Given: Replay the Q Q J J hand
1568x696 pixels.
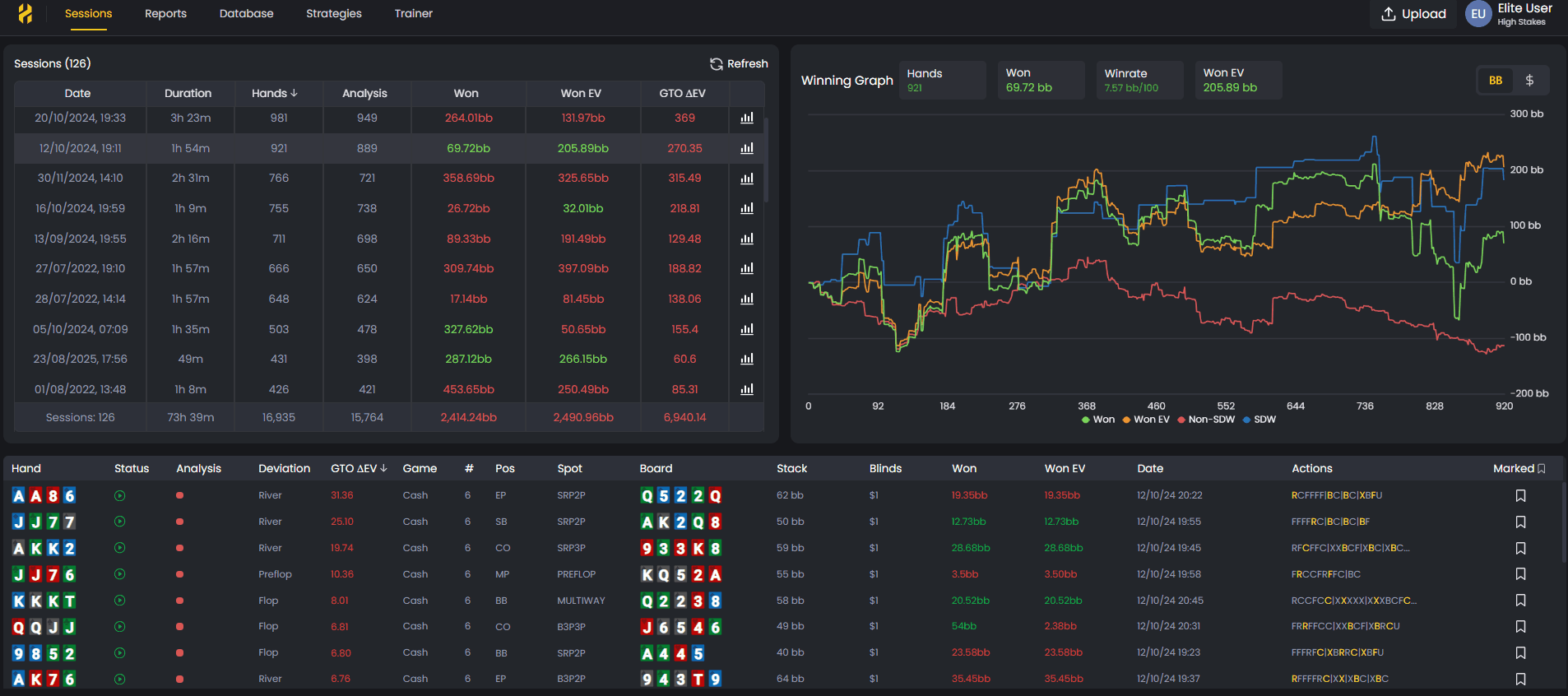Looking at the screenshot, I should (119, 627).
